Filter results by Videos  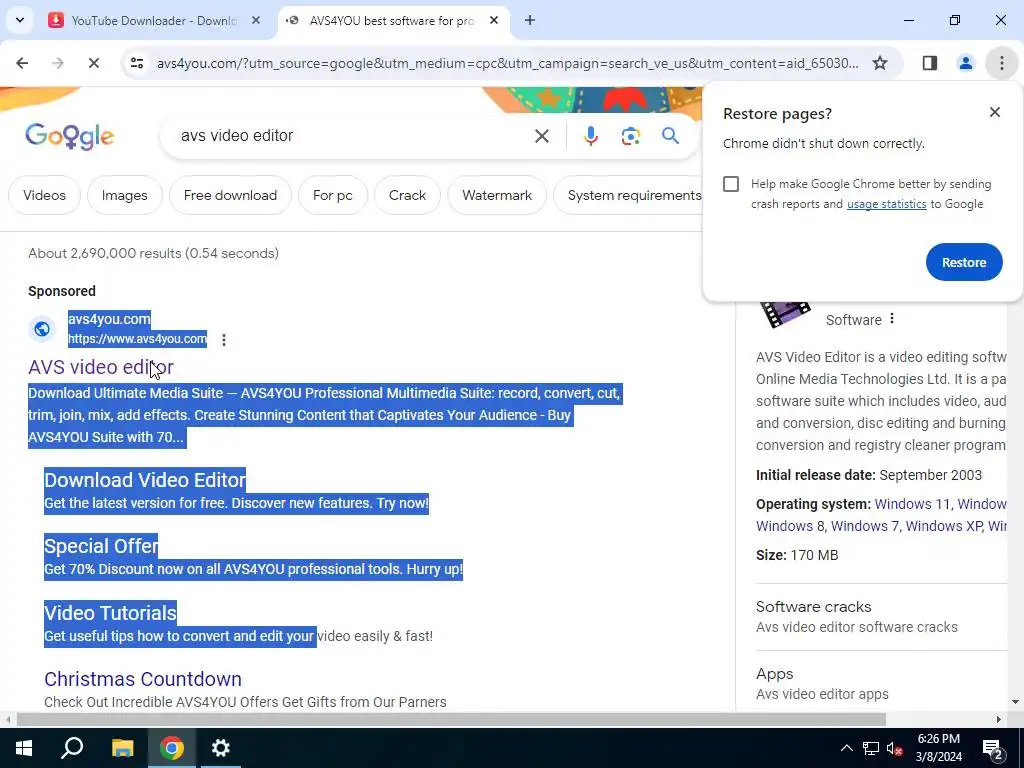(44, 195)
